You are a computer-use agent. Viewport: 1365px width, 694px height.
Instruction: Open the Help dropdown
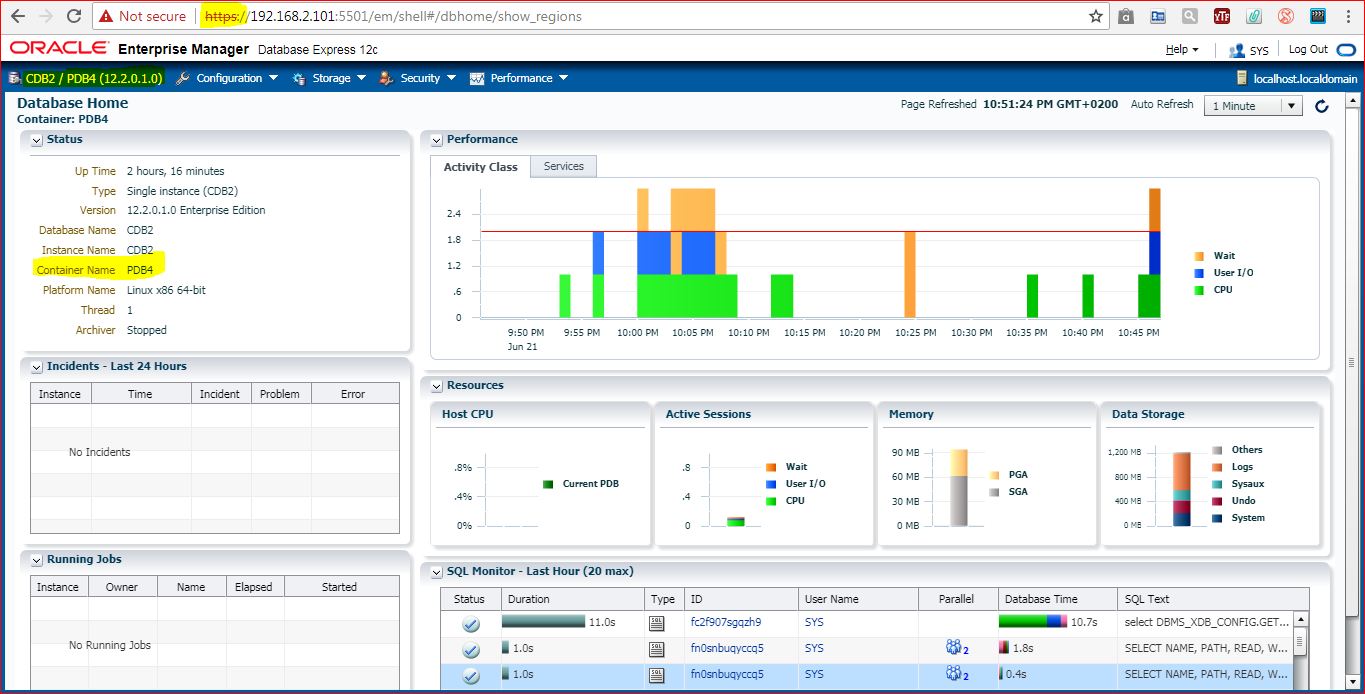tap(1181, 50)
